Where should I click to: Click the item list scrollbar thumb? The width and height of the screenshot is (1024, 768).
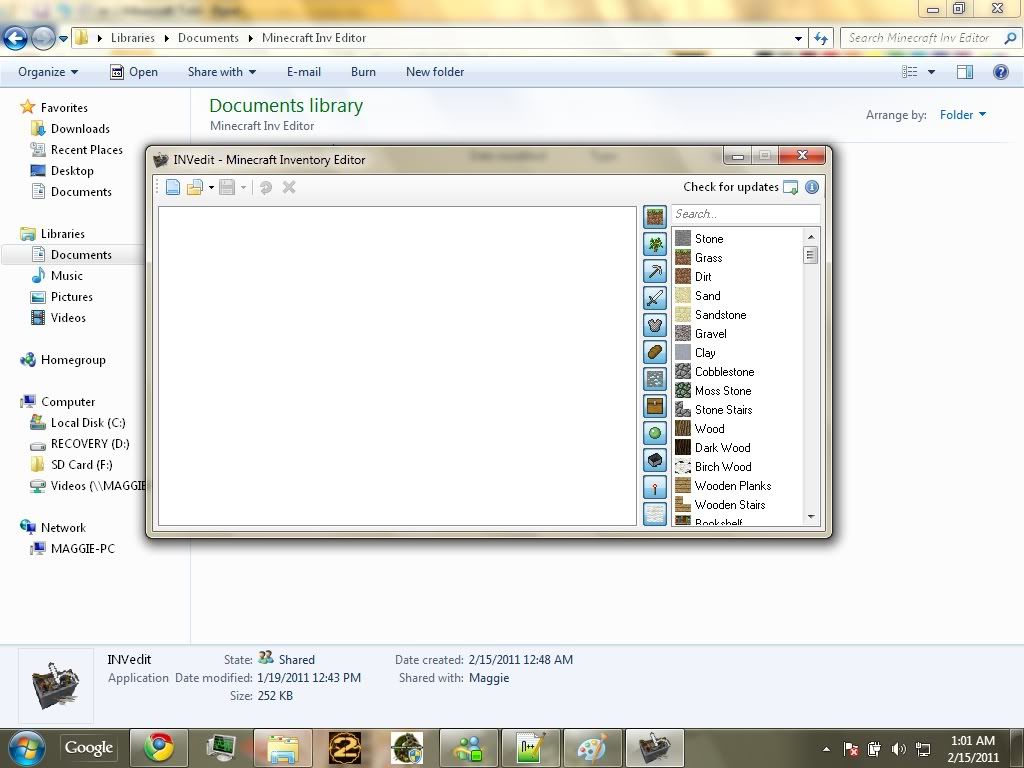(810, 255)
